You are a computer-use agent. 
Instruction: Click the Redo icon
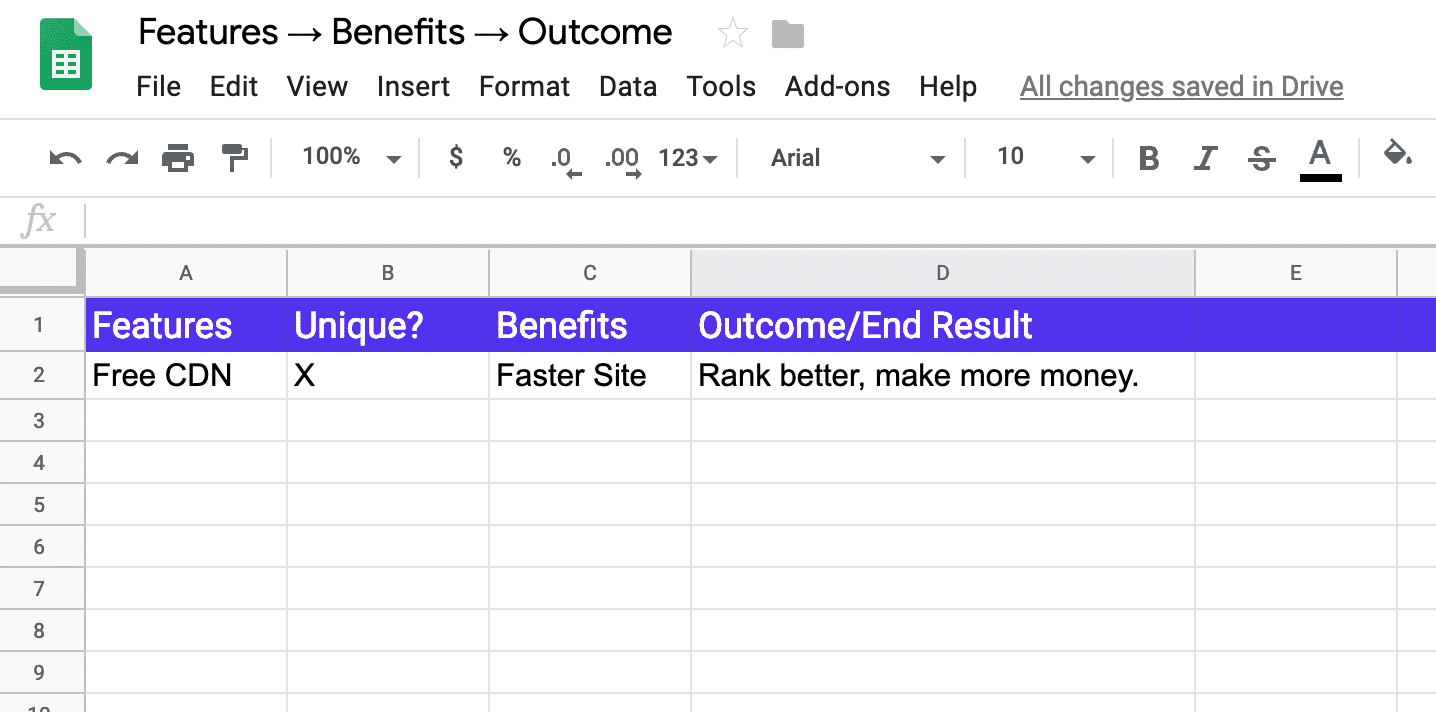click(x=121, y=157)
